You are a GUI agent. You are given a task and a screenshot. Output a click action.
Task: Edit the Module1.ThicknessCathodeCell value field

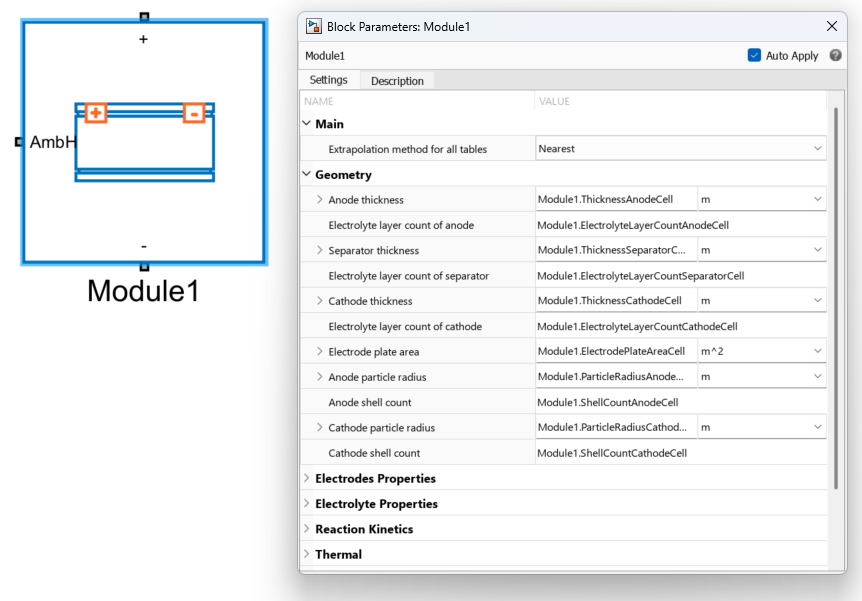pos(616,301)
